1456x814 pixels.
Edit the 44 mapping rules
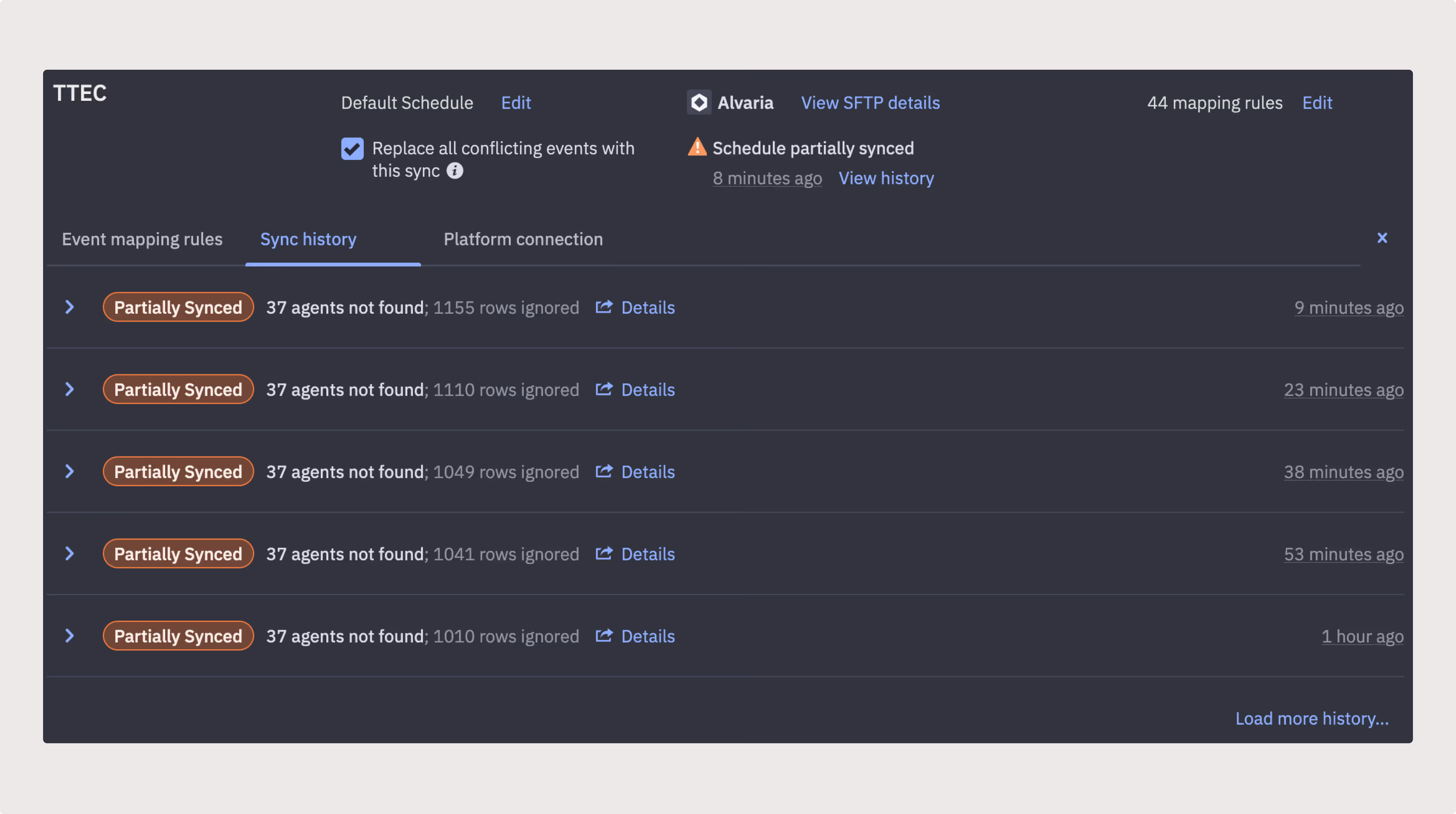coord(1317,102)
